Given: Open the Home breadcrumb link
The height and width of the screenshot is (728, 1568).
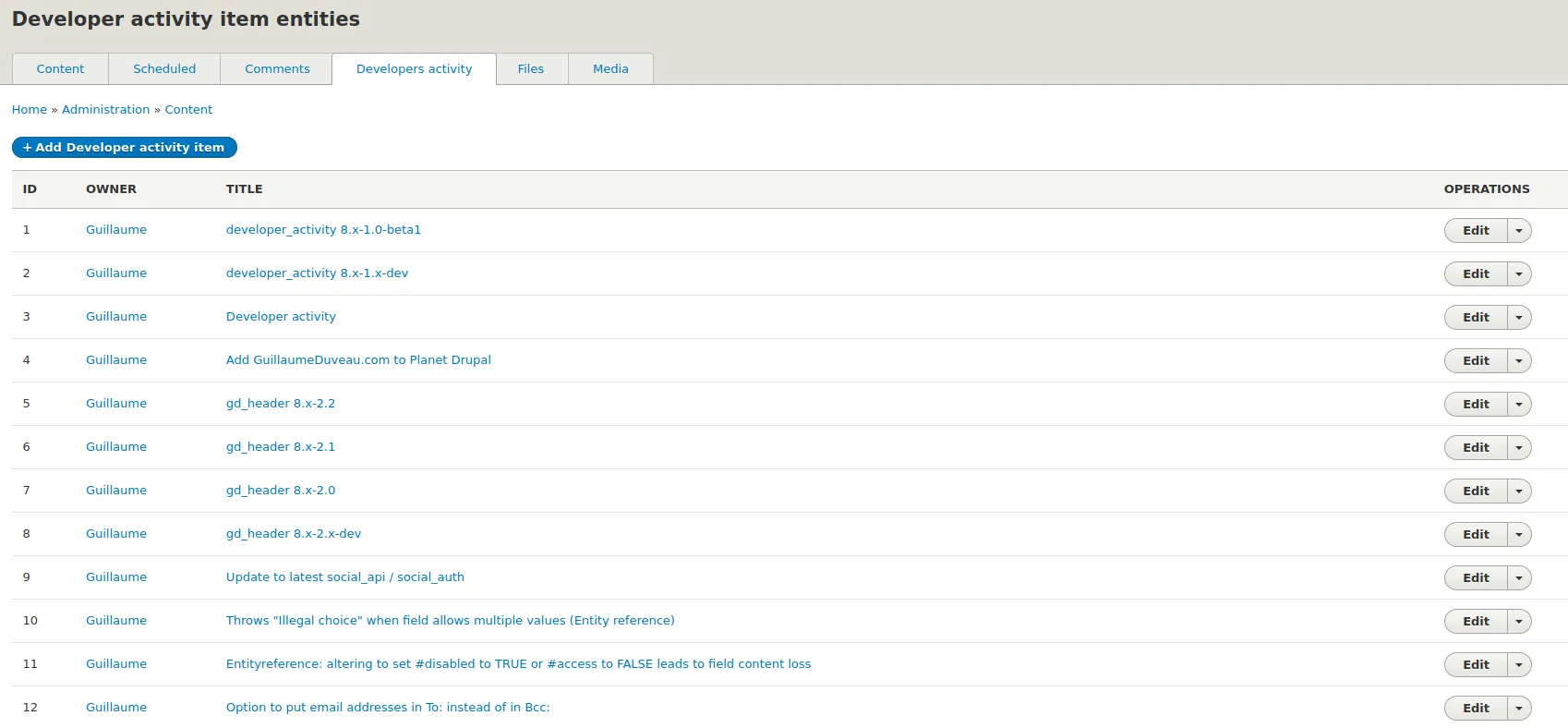Looking at the screenshot, I should [x=30, y=110].
